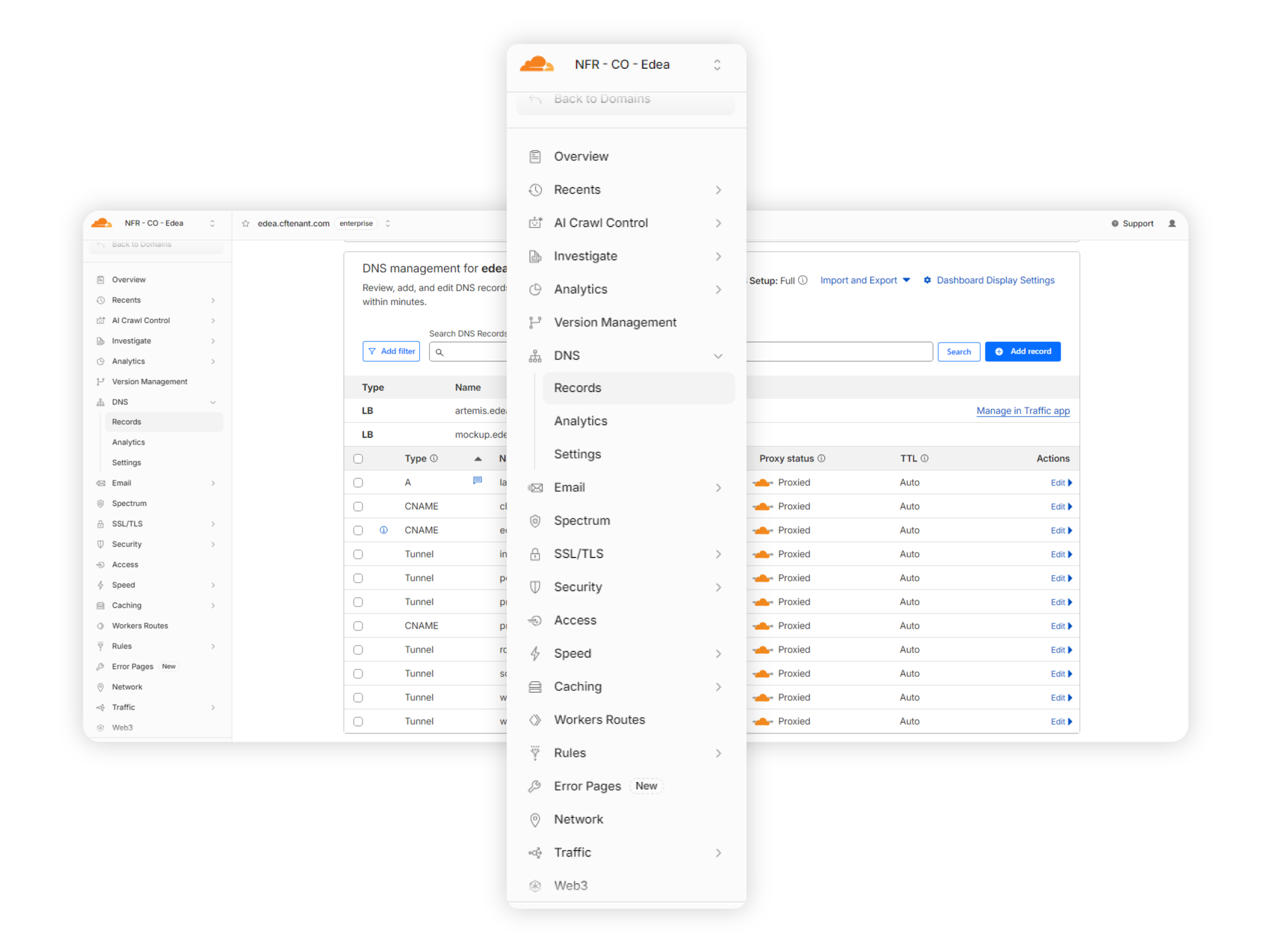Open DNS Analytics sub-item in enlarged sidebar
Viewport: 1271px width, 952px height.
click(580, 421)
